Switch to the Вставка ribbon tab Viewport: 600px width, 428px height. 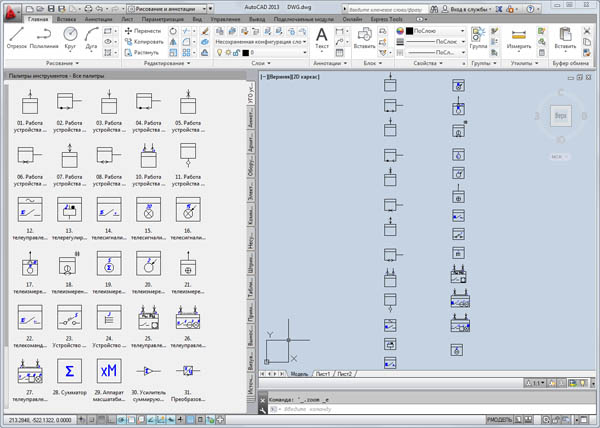tap(70, 19)
